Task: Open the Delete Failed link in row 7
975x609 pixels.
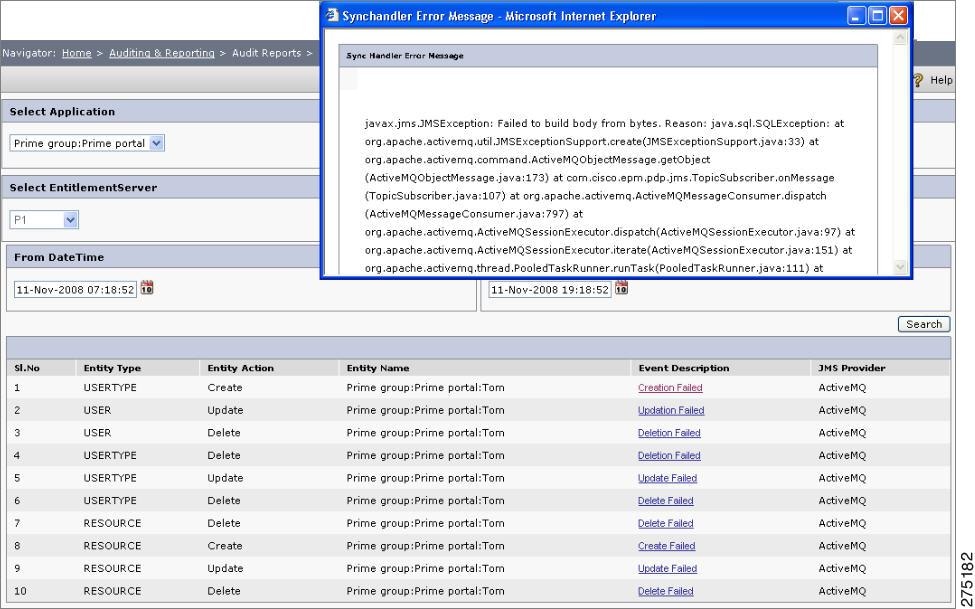Action: coord(665,524)
